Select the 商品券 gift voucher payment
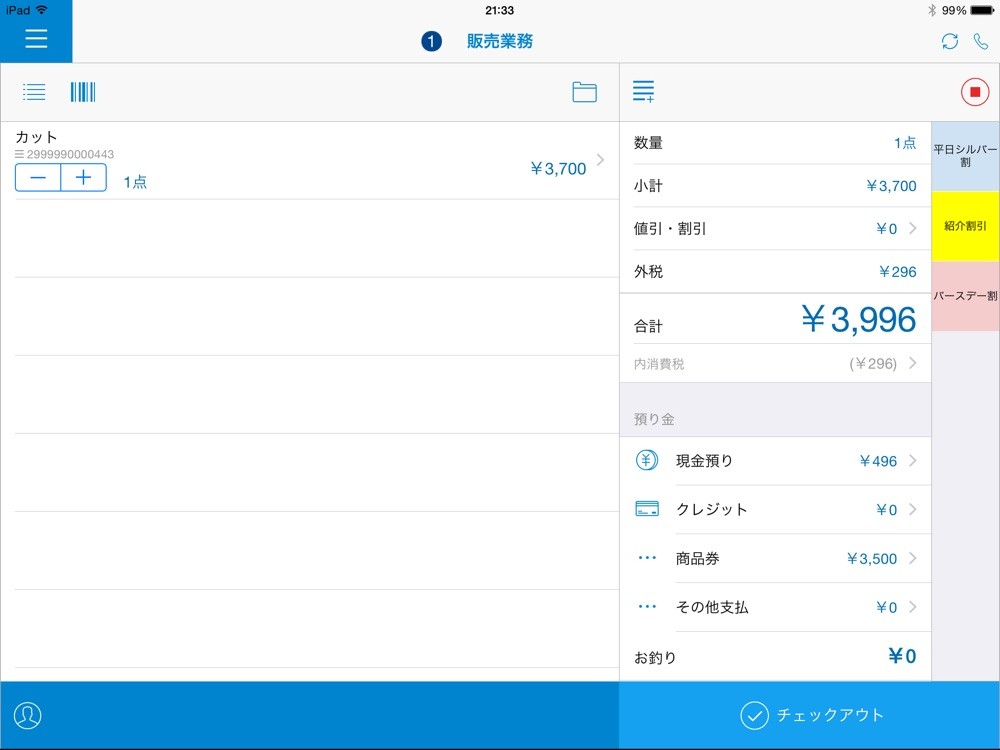The width and height of the screenshot is (1000, 750). (775, 559)
